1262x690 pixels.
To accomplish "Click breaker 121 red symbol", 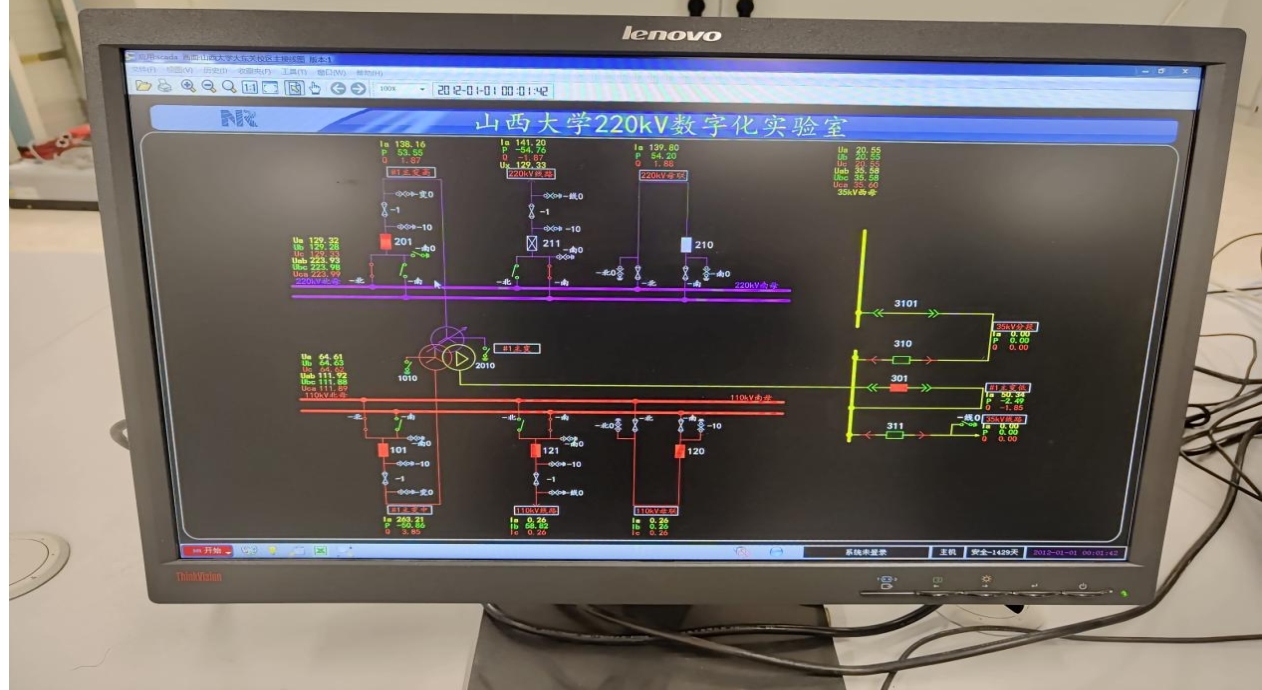I will (535, 451).
